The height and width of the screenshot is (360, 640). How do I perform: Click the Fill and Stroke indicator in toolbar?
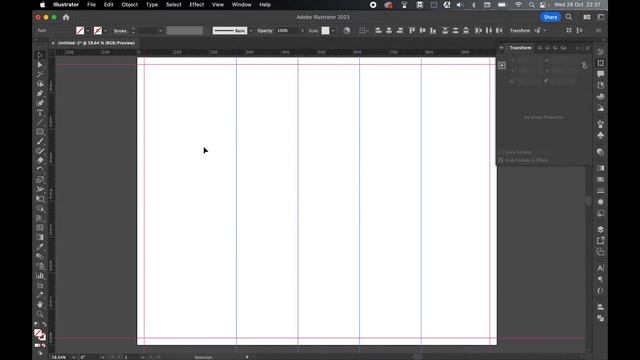(x=40, y=335)
